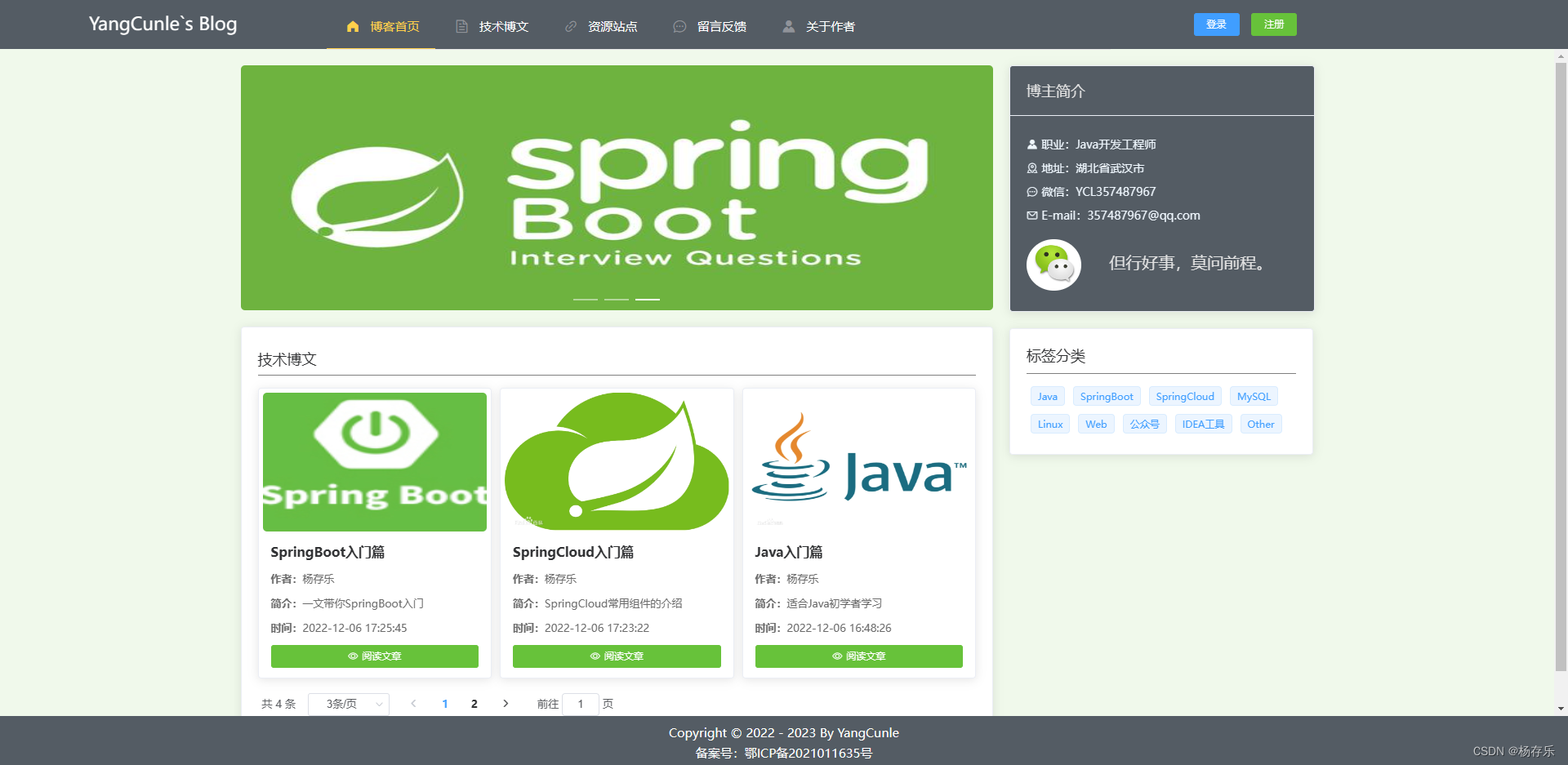Select page 1 in the pagination
The width and height of the screenshot is (1568, 765).
tap(445, 704)
